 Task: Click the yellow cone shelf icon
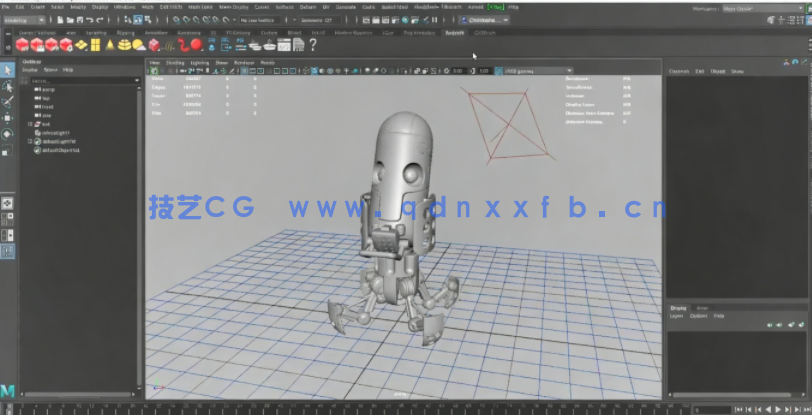107,44
